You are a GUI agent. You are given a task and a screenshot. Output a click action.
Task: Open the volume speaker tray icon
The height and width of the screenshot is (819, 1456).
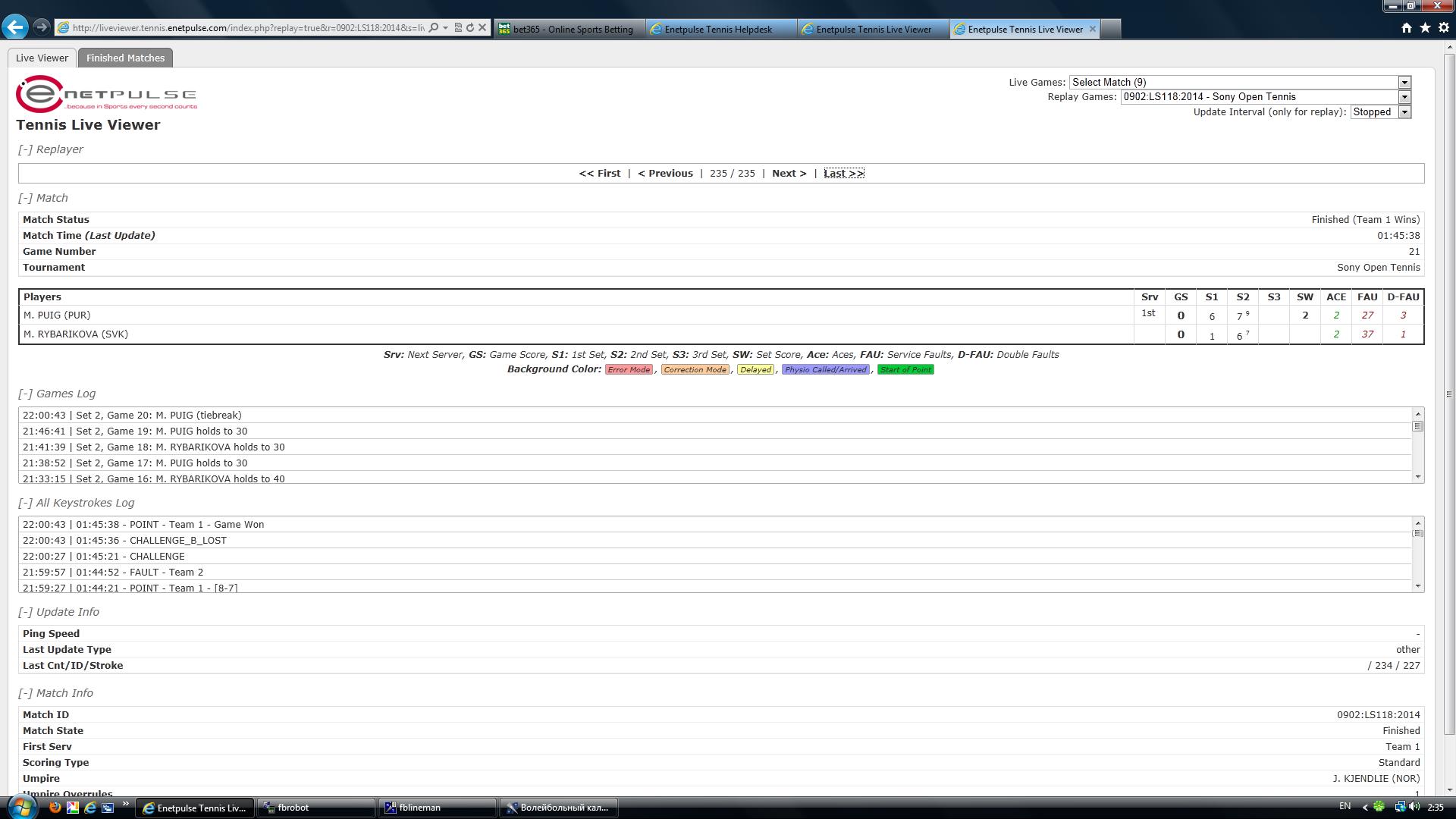[1415, 807]
